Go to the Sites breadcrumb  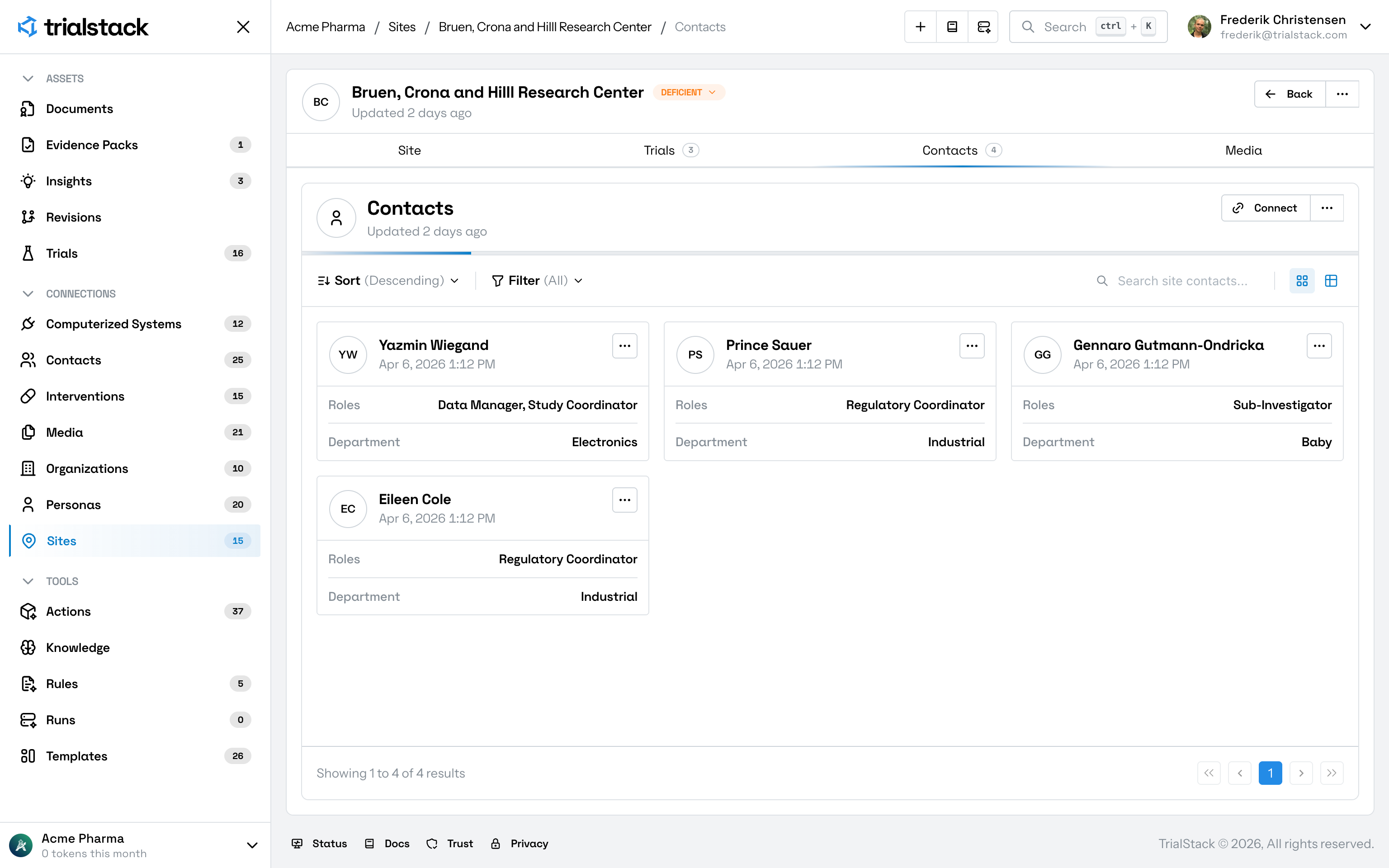(402, 27)
